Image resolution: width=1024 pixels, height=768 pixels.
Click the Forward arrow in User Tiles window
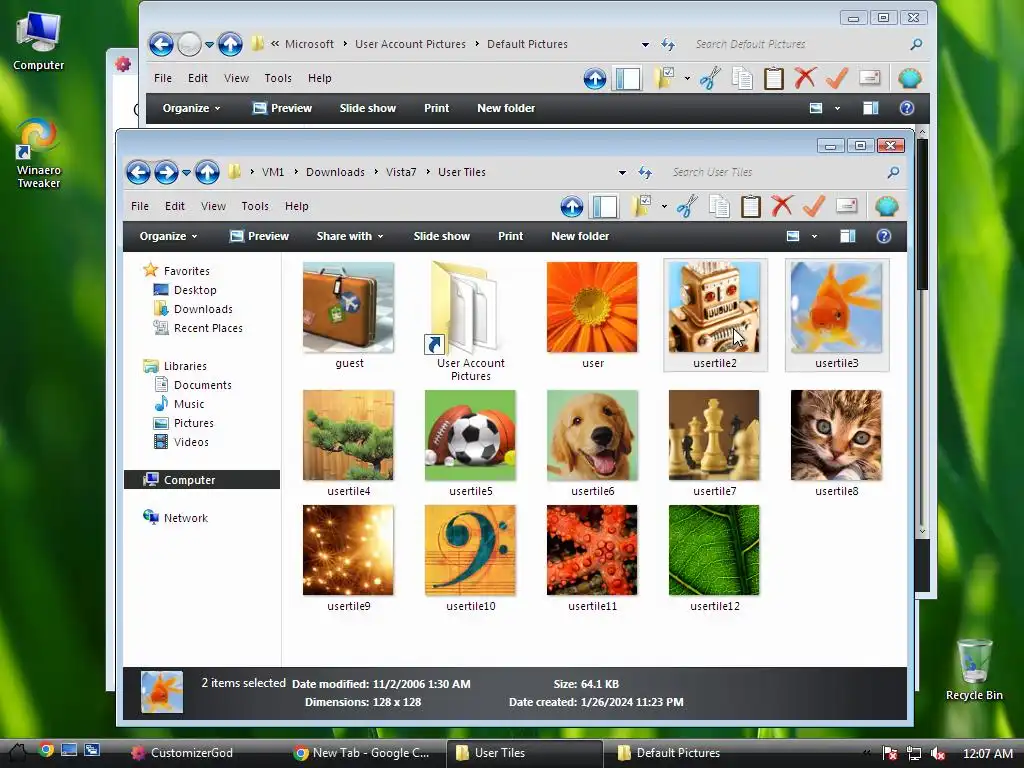point(166,172)
